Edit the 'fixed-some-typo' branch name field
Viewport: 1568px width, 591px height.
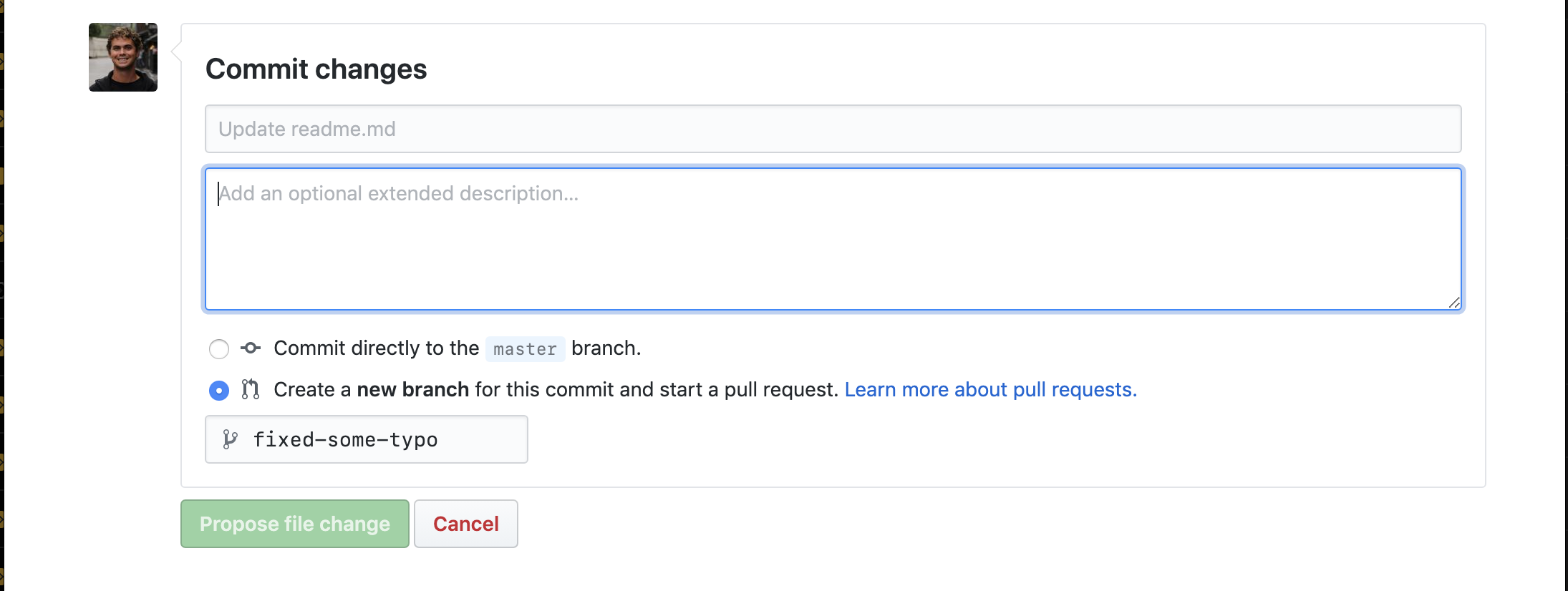[379, 439]
